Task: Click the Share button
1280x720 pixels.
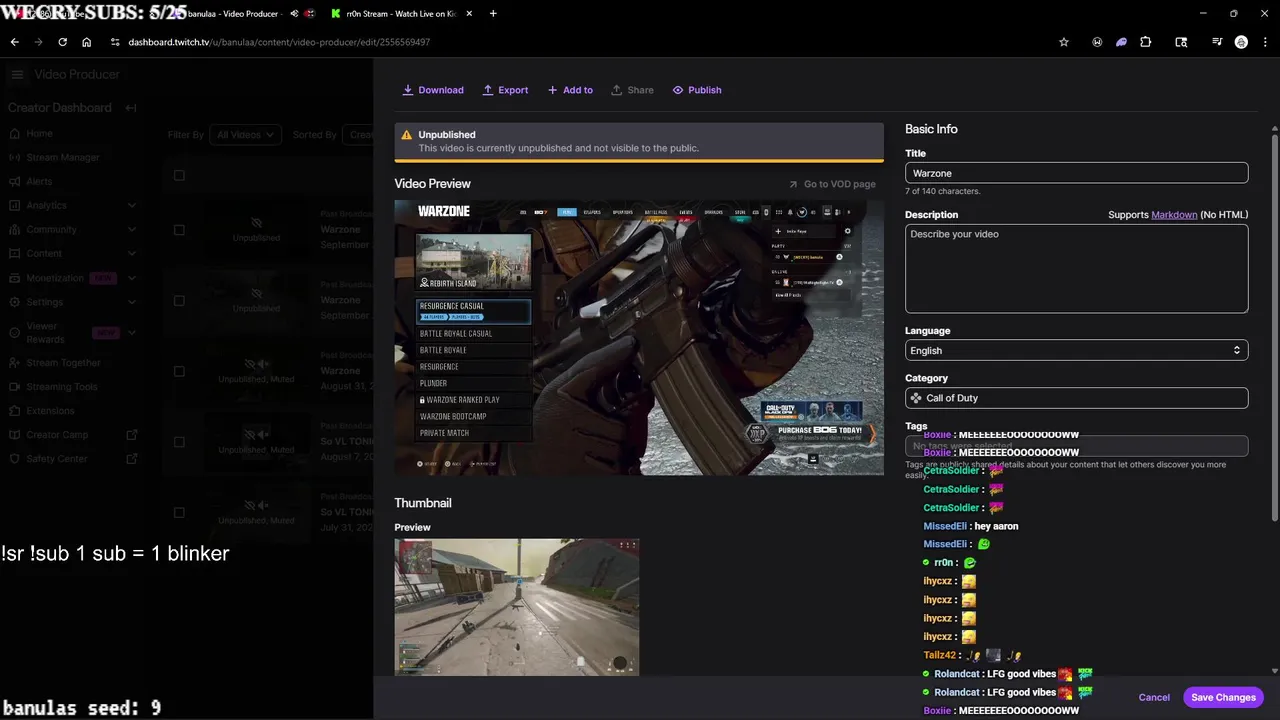Action: coord(632,90)
